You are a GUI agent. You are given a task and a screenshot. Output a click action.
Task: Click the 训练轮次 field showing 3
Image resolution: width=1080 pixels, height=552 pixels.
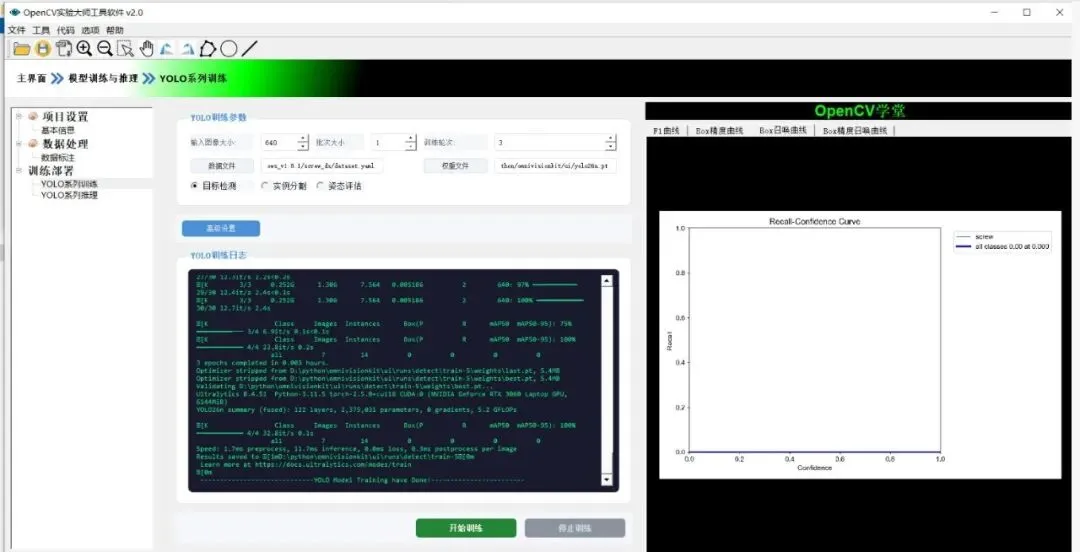coord(554,143)
